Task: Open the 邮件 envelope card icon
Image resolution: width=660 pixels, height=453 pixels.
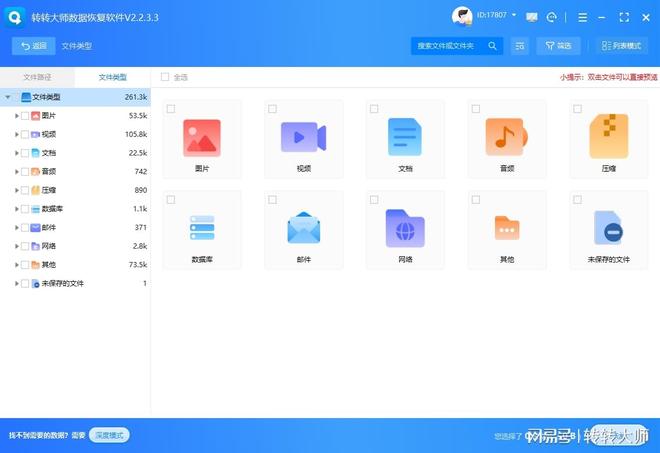Action: click(x=303, y=228)
